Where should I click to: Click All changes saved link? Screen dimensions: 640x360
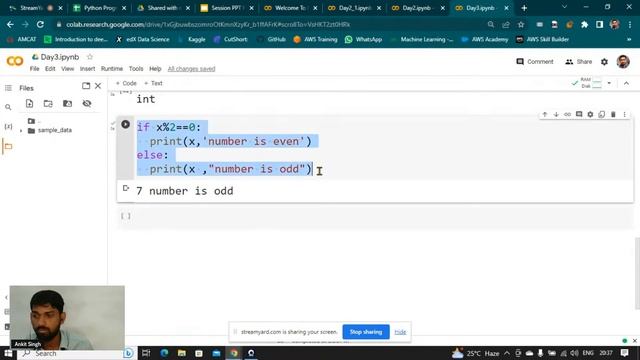pos(191,69)
